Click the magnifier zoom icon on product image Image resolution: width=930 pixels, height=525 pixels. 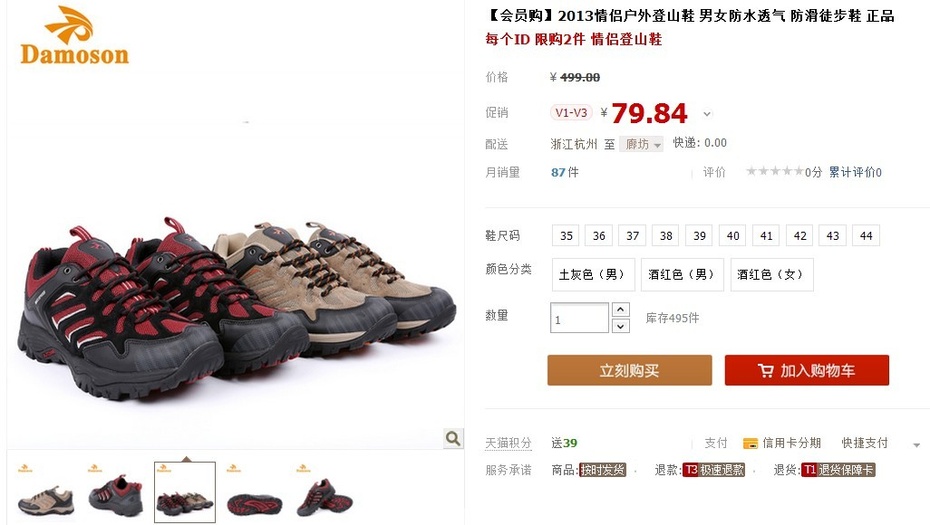[x=453, y=438]
